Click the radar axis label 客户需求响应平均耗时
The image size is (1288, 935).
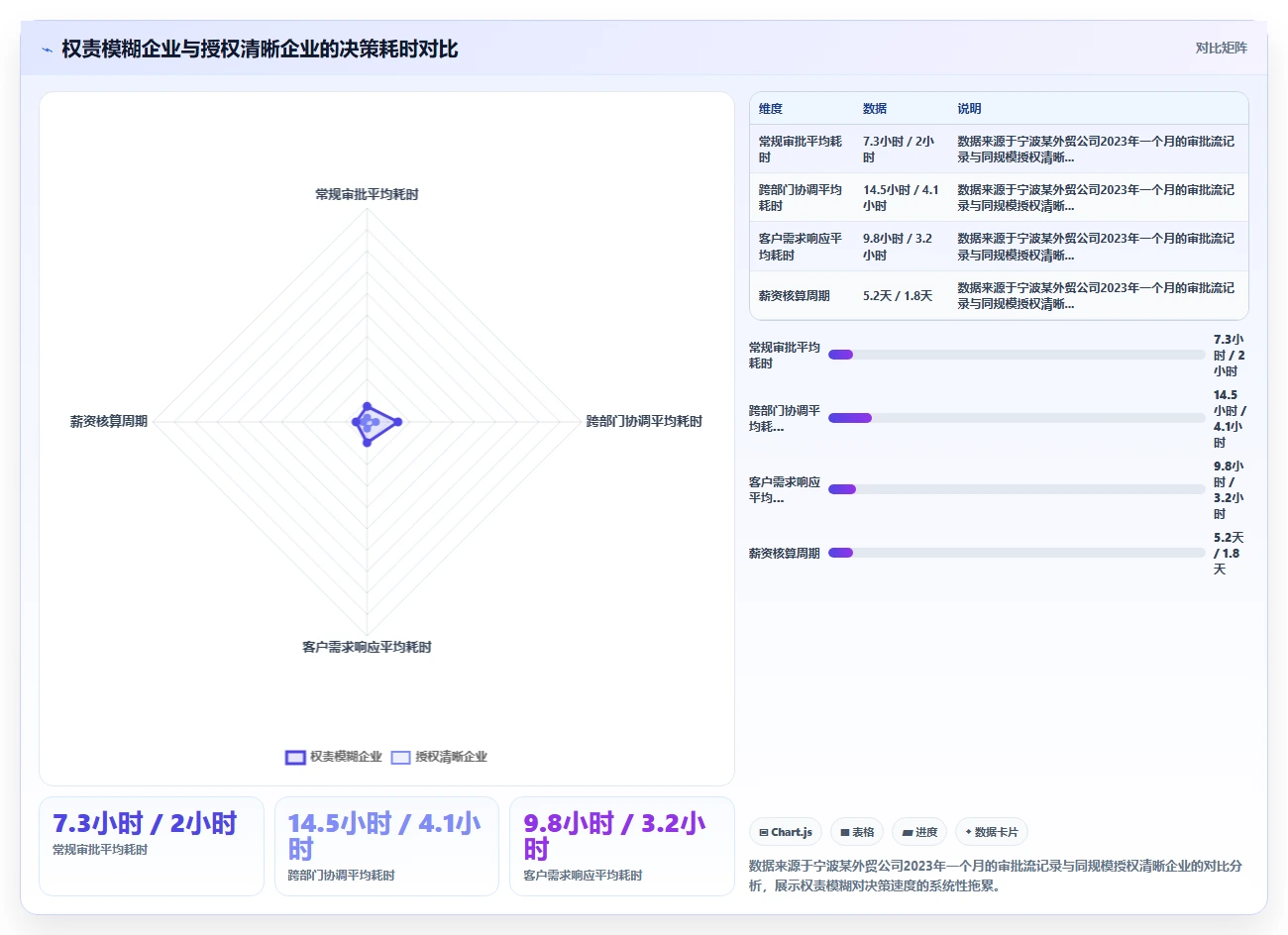click(367, 647)
